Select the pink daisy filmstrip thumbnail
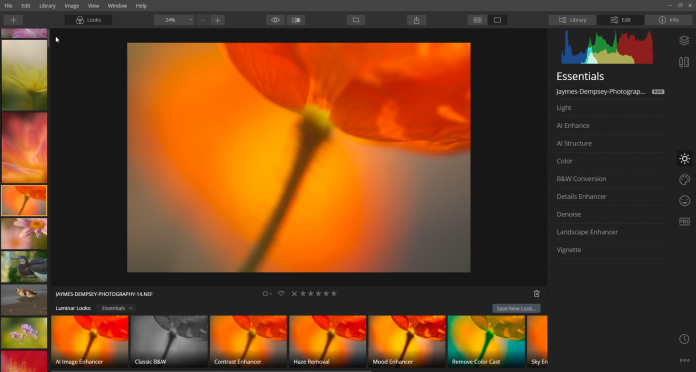Image resolution: width=696 pixels, height=372 pixels. (x=24, y=233)
